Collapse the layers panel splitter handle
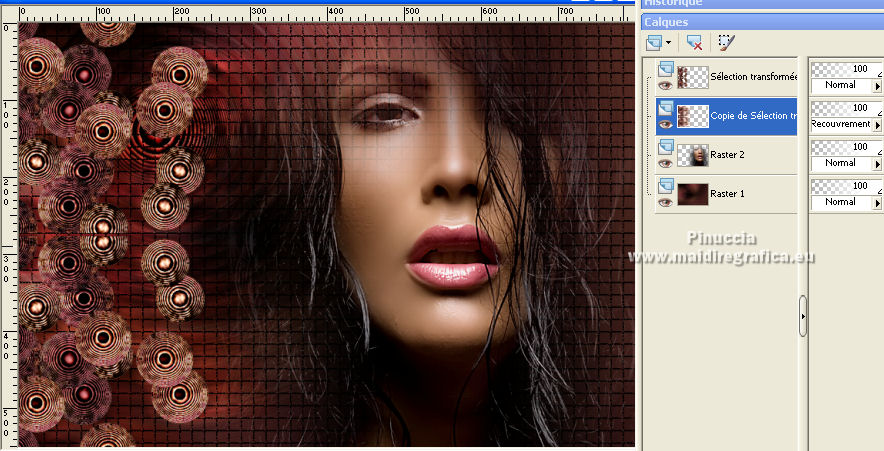 (x=803, y=316)
